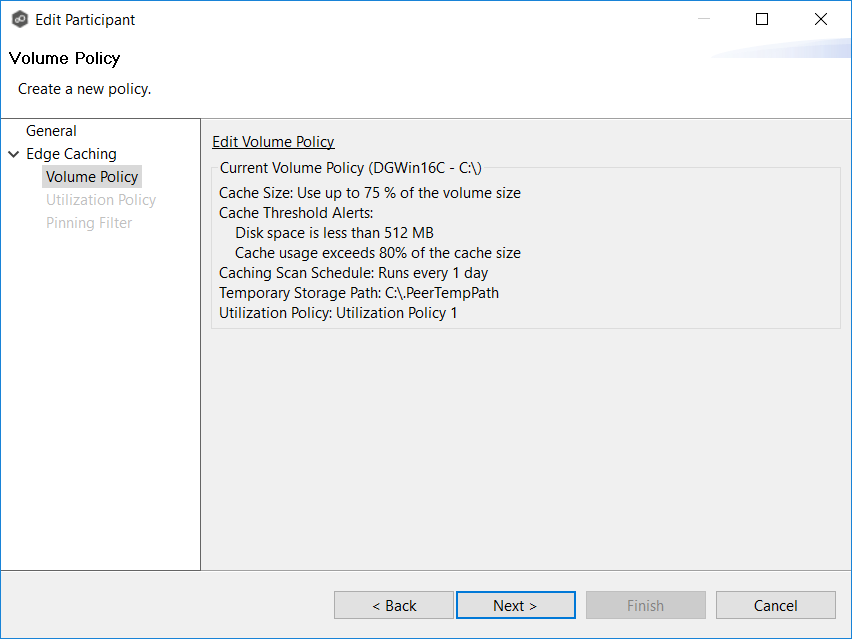Maximize the Edit Participant dialog
This screenshot has width=852, height=639.
click(762, 19)
